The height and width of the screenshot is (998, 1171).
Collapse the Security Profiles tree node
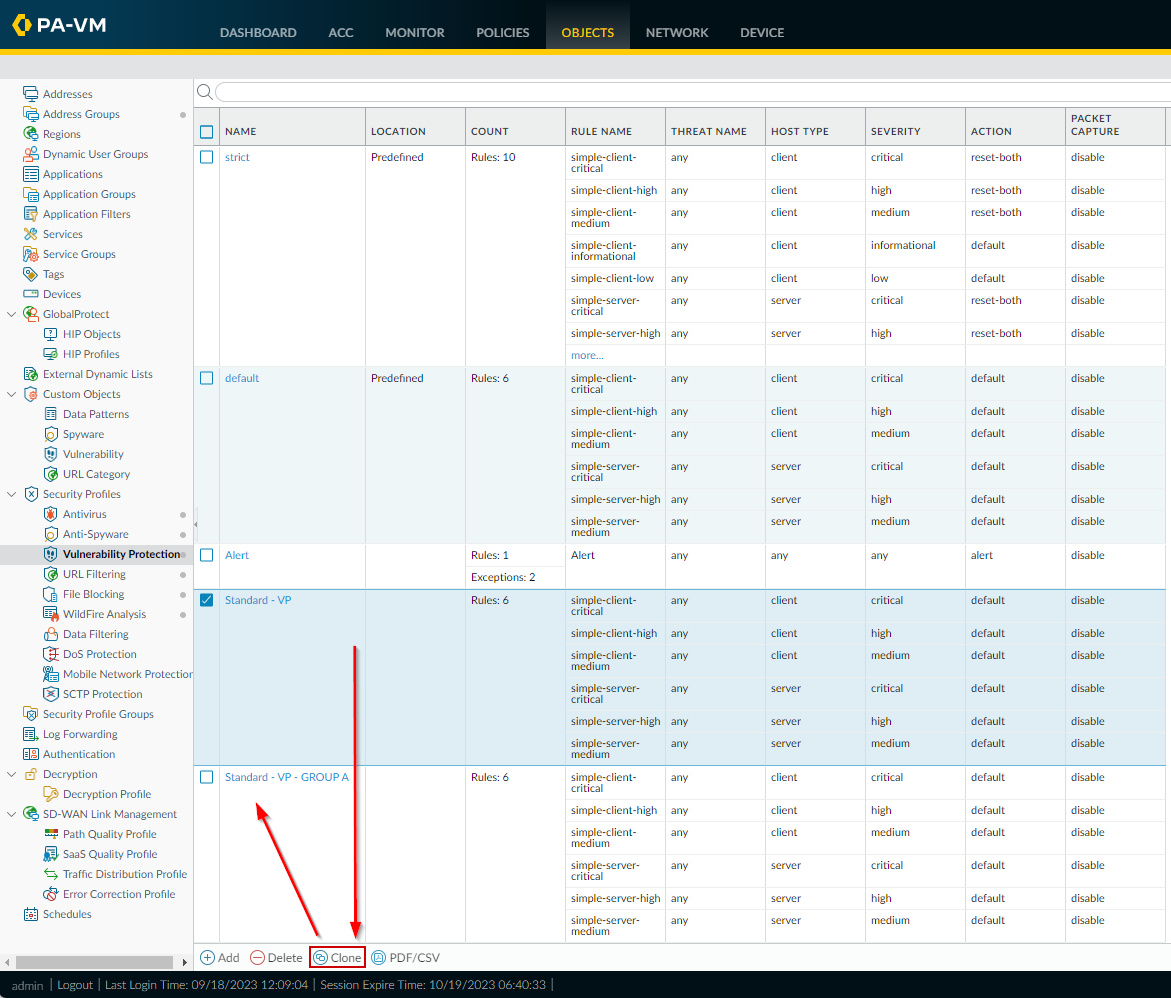tap(12, 494)
